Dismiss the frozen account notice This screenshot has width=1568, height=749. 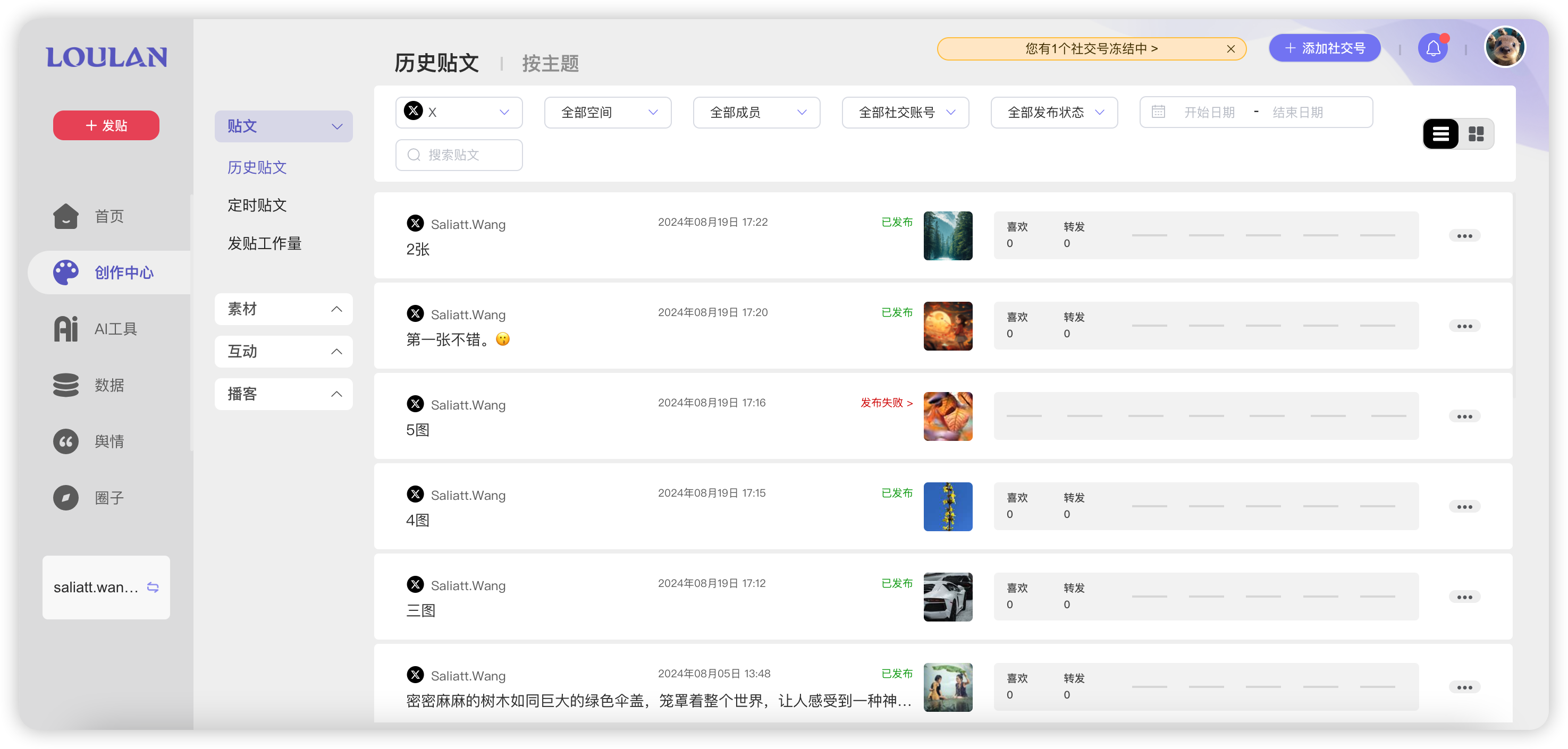1230,49
